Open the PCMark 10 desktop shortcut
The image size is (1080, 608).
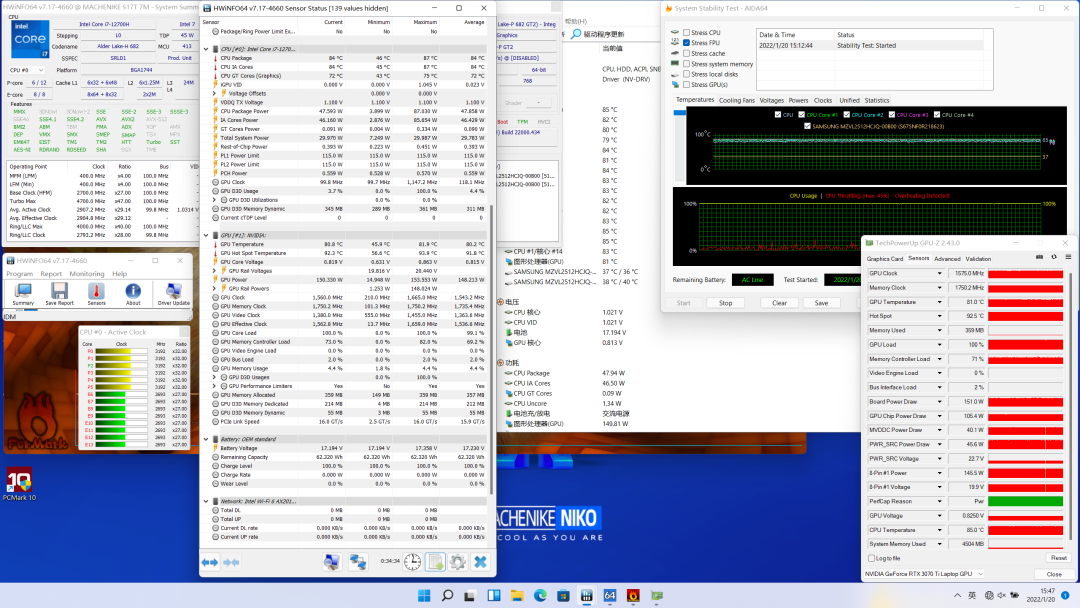(x=19, y=480)
